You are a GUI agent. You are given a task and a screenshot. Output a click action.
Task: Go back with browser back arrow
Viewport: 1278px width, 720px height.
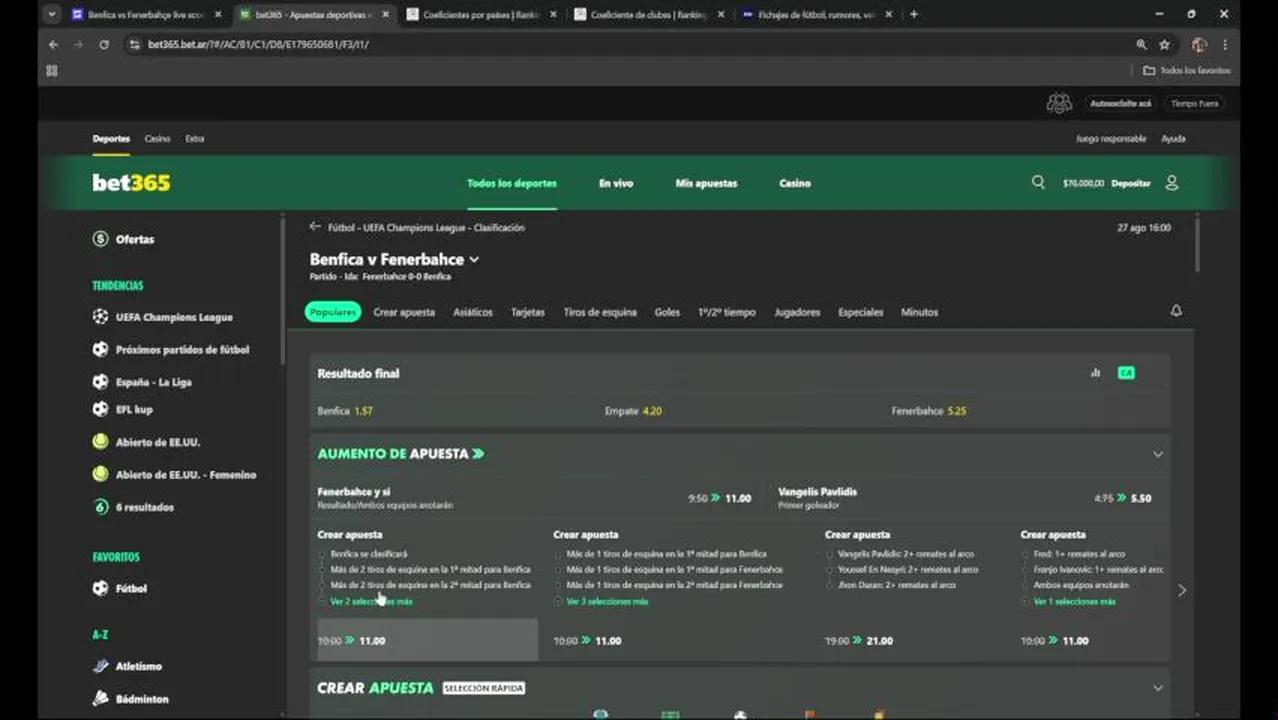(53, 45)
